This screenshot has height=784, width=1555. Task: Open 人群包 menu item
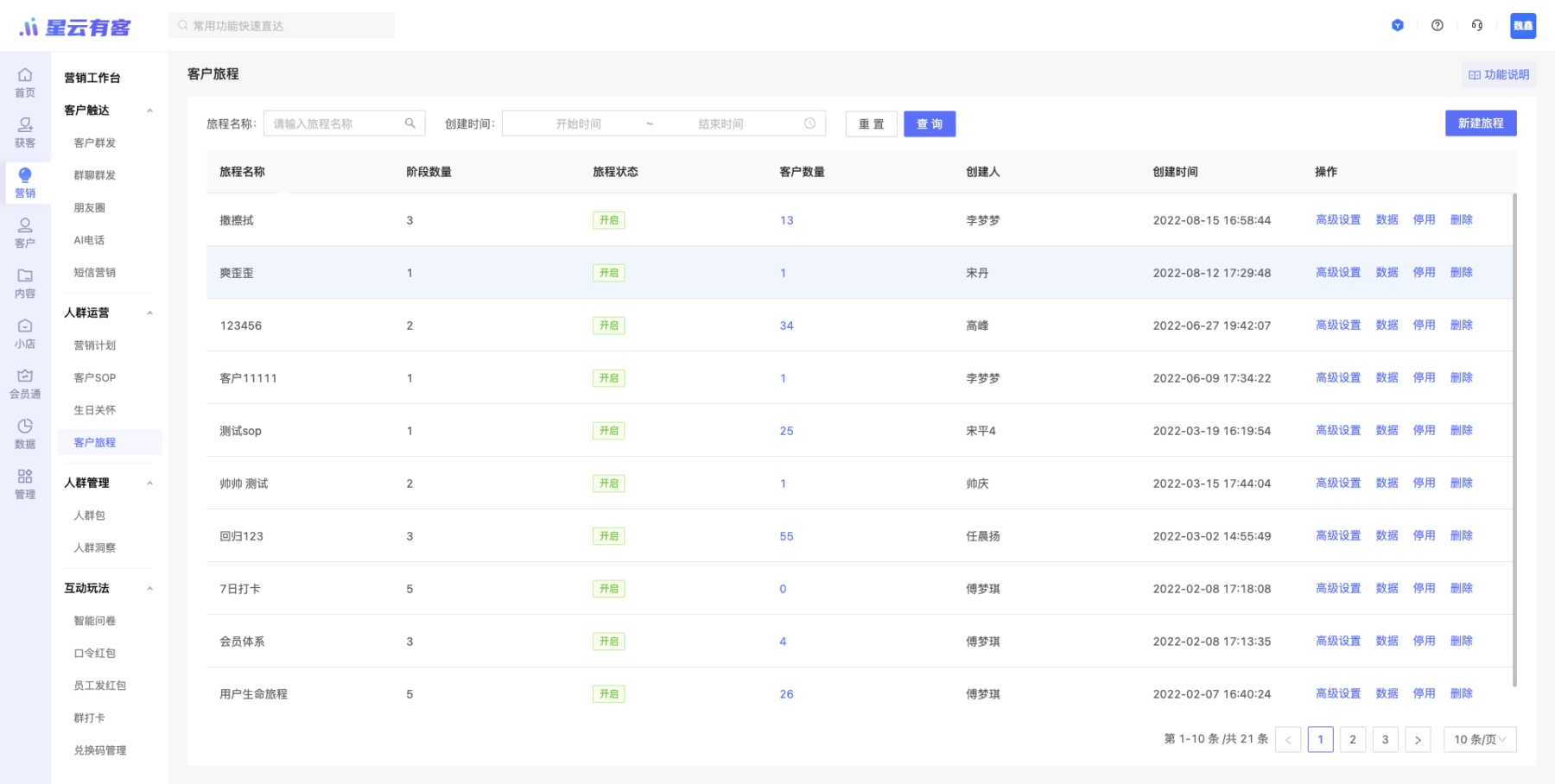(90, 515)
